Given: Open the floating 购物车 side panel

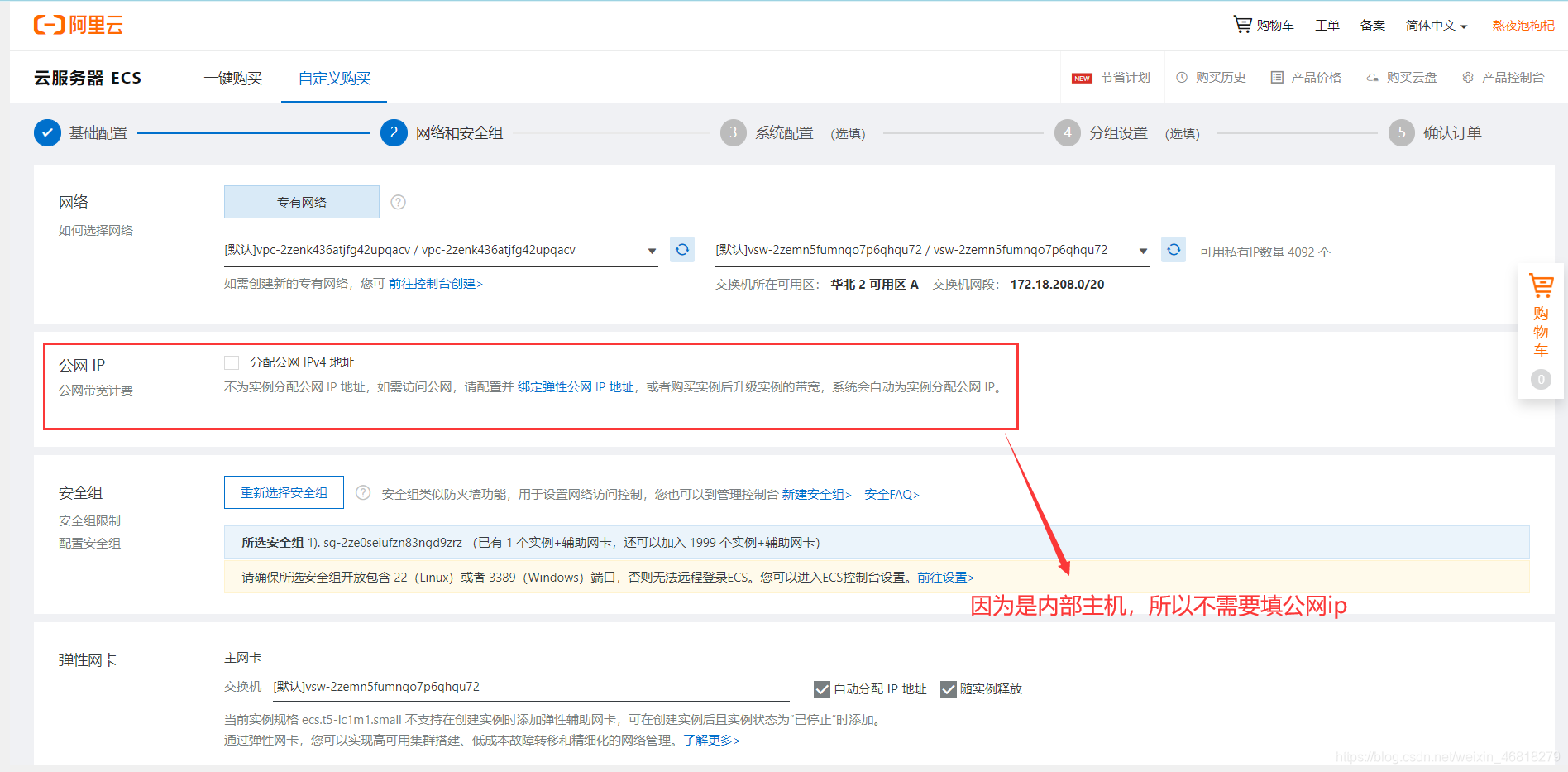Looking at the screenshot, I should pyautogui.click(x=1541, y=331).
